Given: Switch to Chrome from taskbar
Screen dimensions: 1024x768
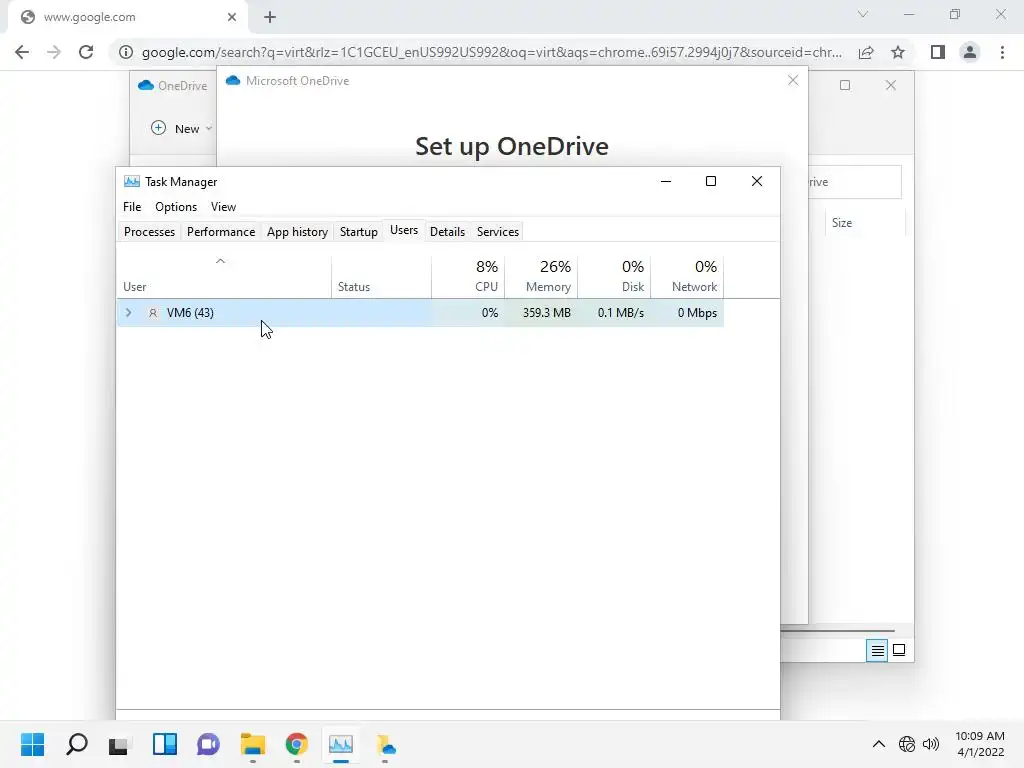Looking at the screenshot, I should tap(296, 744).
